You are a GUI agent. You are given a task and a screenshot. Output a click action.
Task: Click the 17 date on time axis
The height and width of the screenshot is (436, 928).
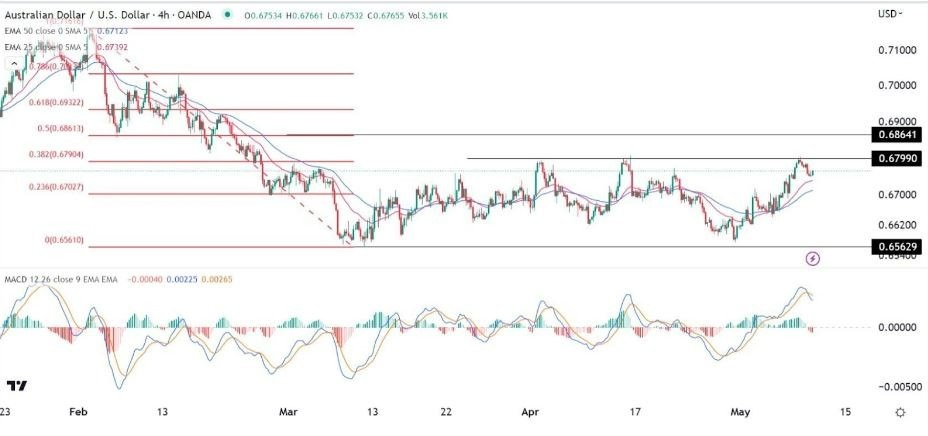pyautogui.click(x=635, y=412)
